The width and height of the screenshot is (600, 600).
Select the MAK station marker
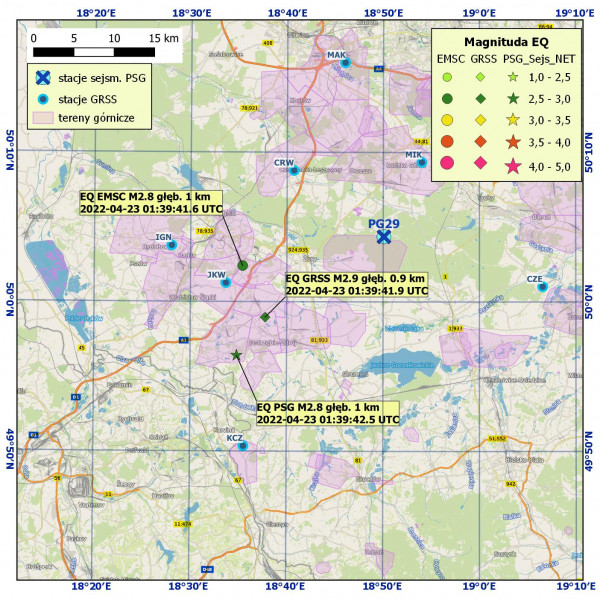tap(345, 63)
